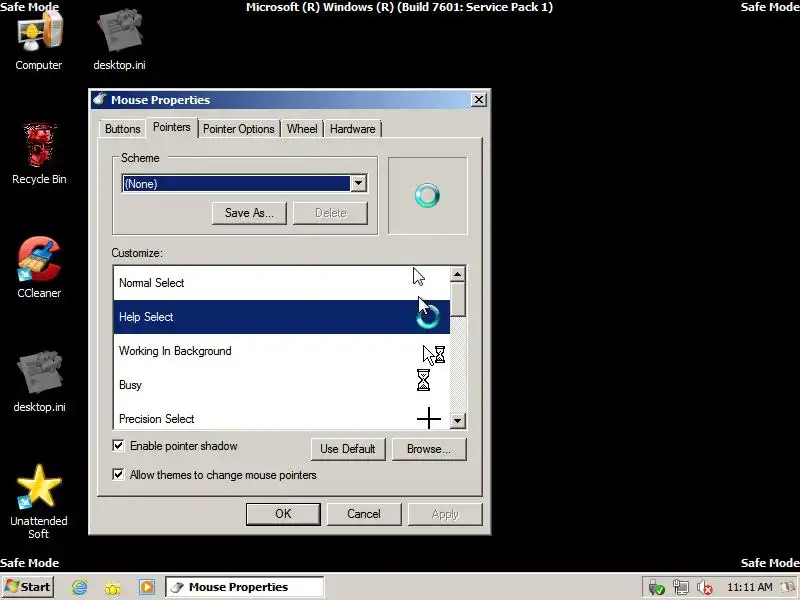Select Working In Background row

pos(282,351)
